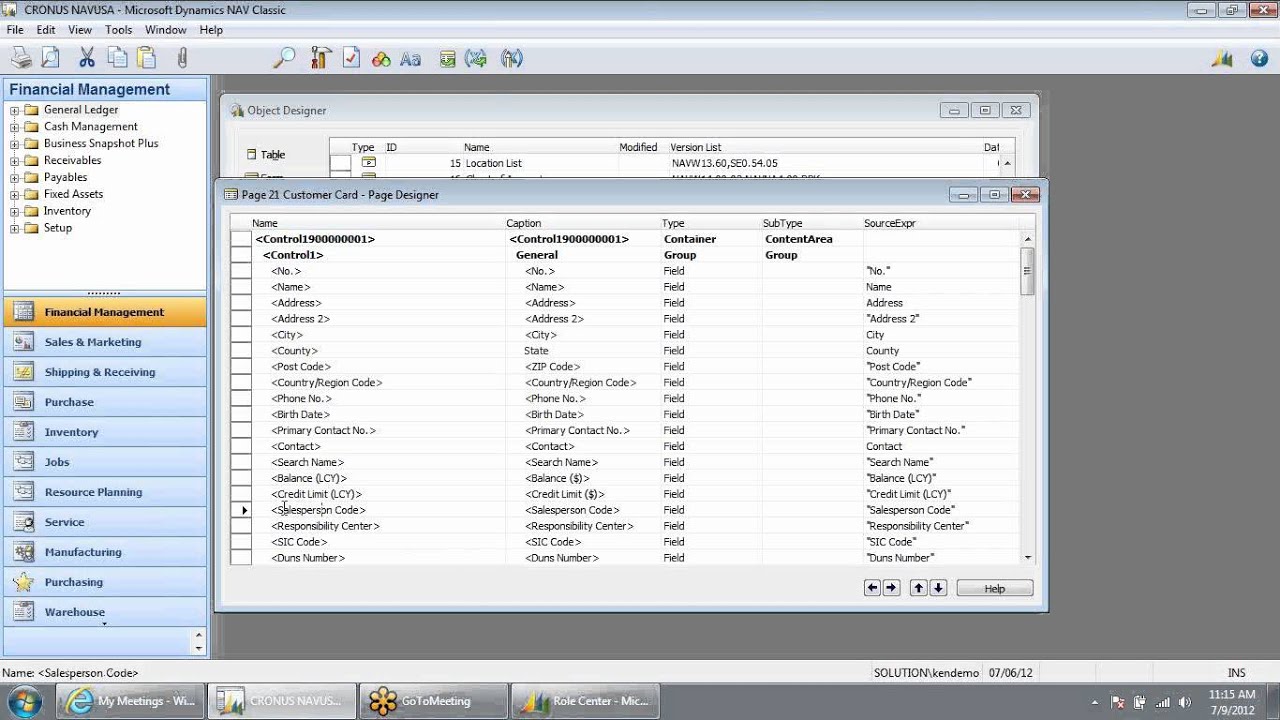Open the Jobs navigation menu
Viewport: 1280px width, 720px height.
[105, 462]
